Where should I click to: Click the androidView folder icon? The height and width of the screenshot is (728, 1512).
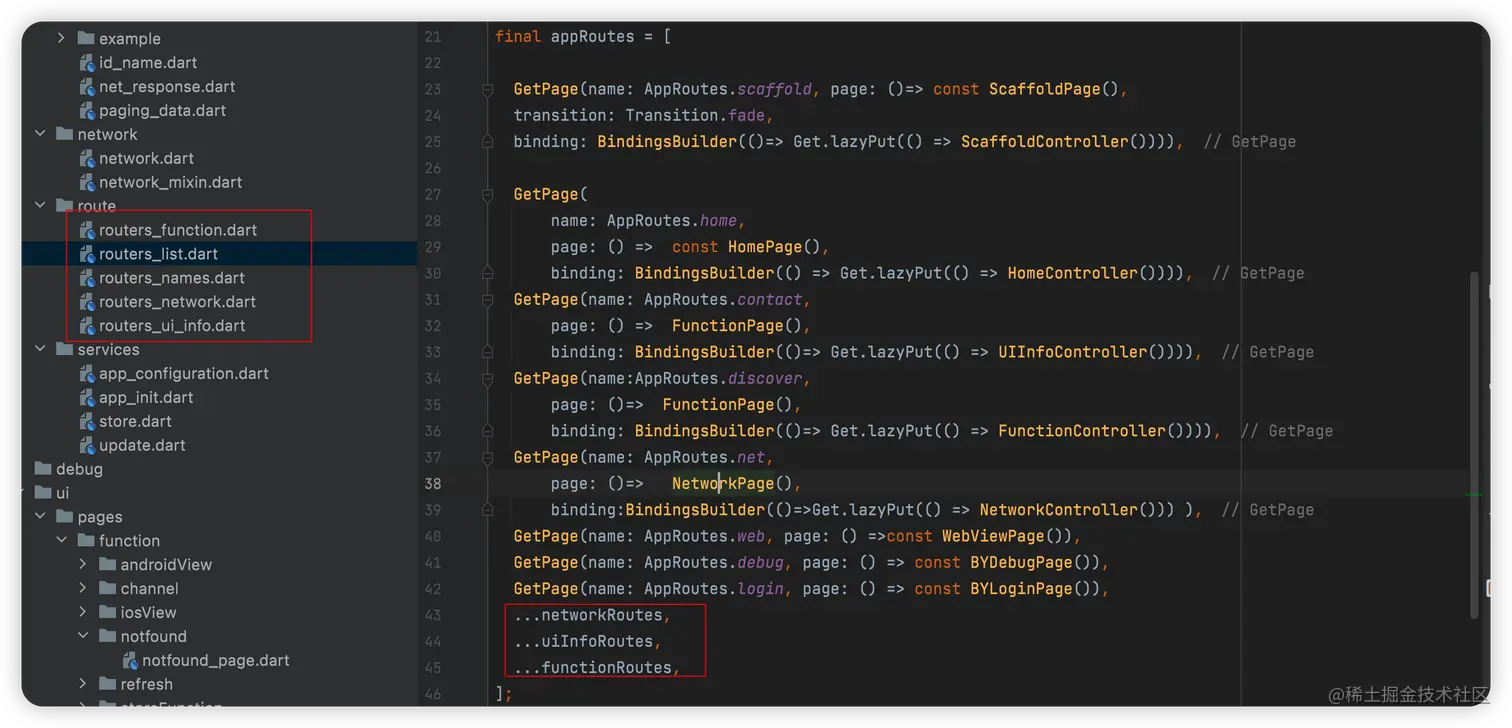(x=108, y=564)
